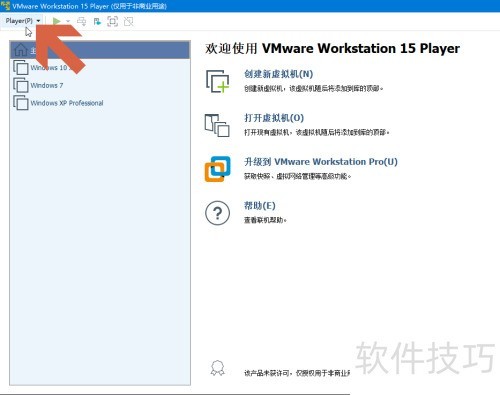
Task: Click the 查看联机帮助 description text
Action: point(265,220)
